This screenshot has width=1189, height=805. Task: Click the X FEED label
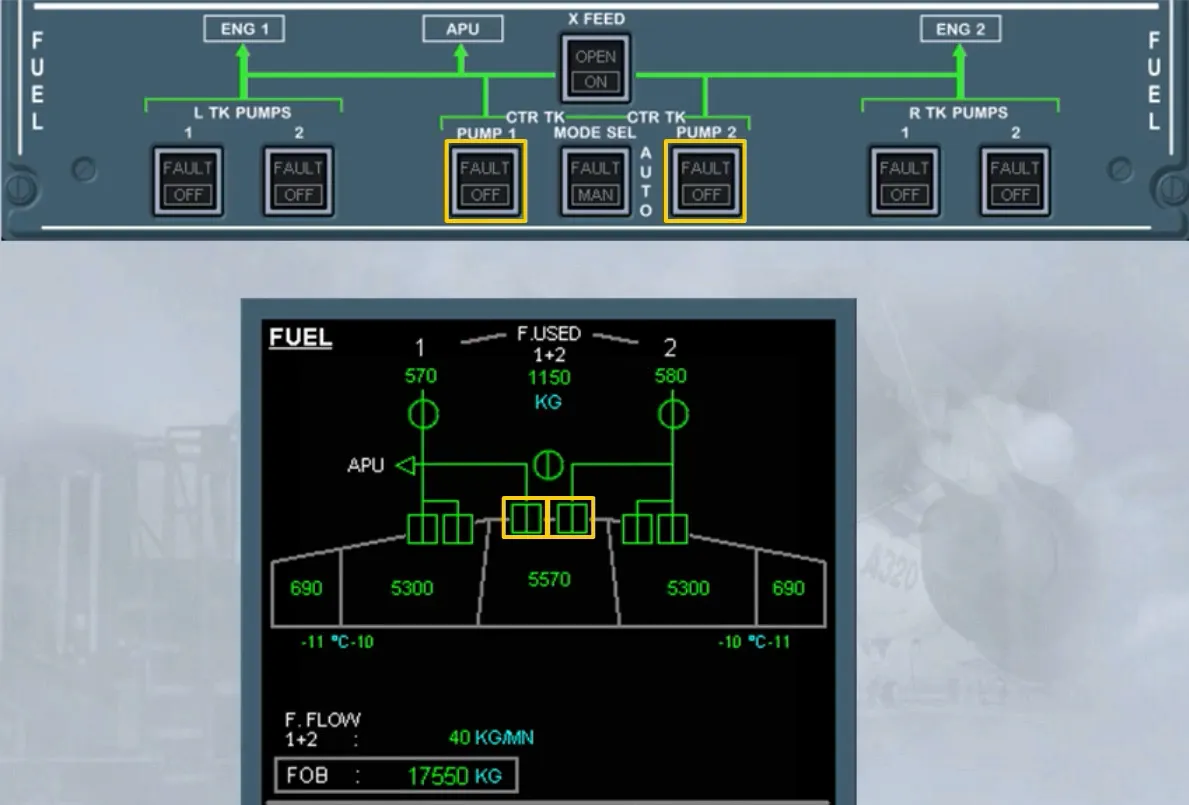coord(597,19)
